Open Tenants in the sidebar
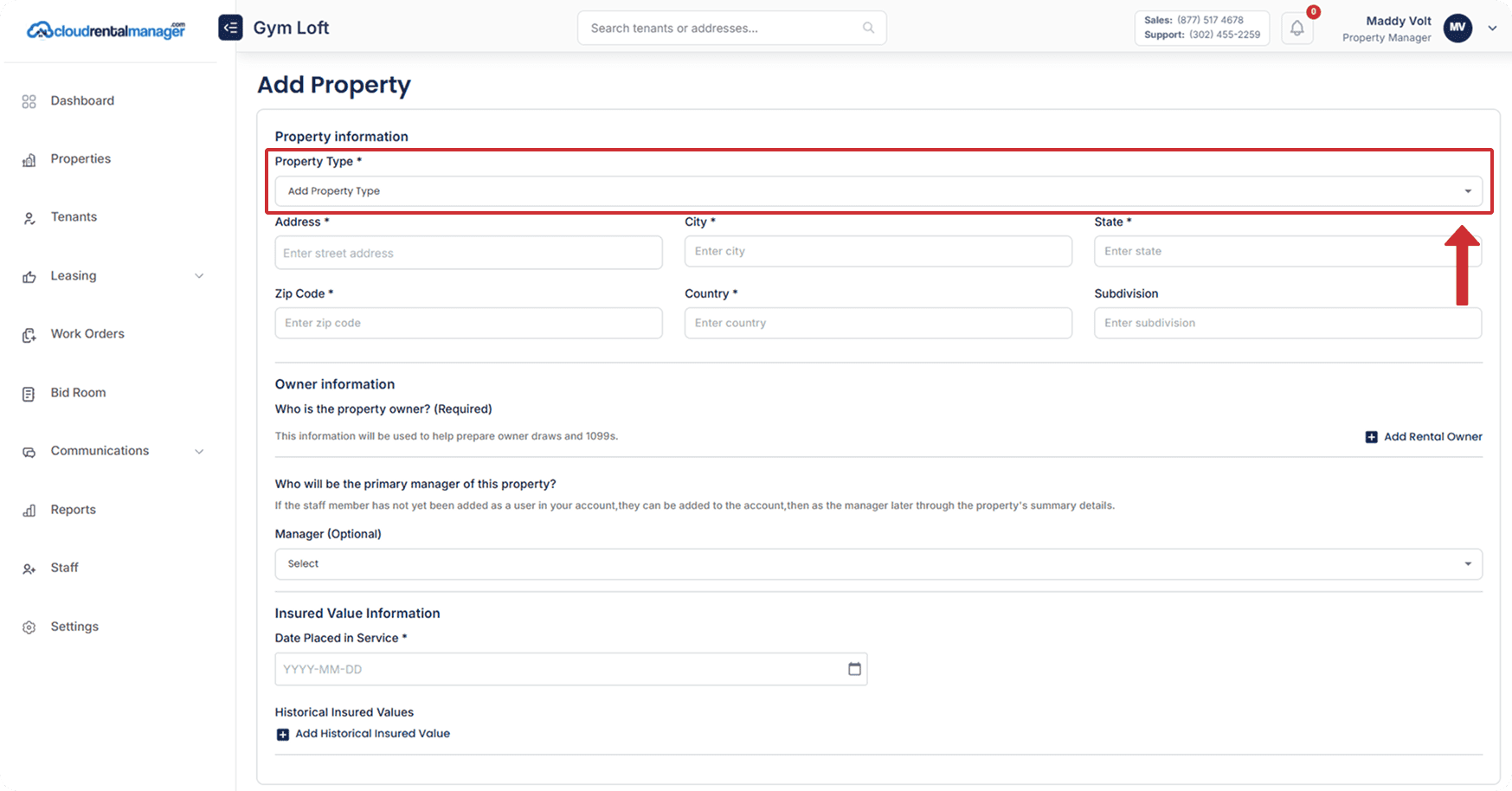 click(x=74, y=216)
